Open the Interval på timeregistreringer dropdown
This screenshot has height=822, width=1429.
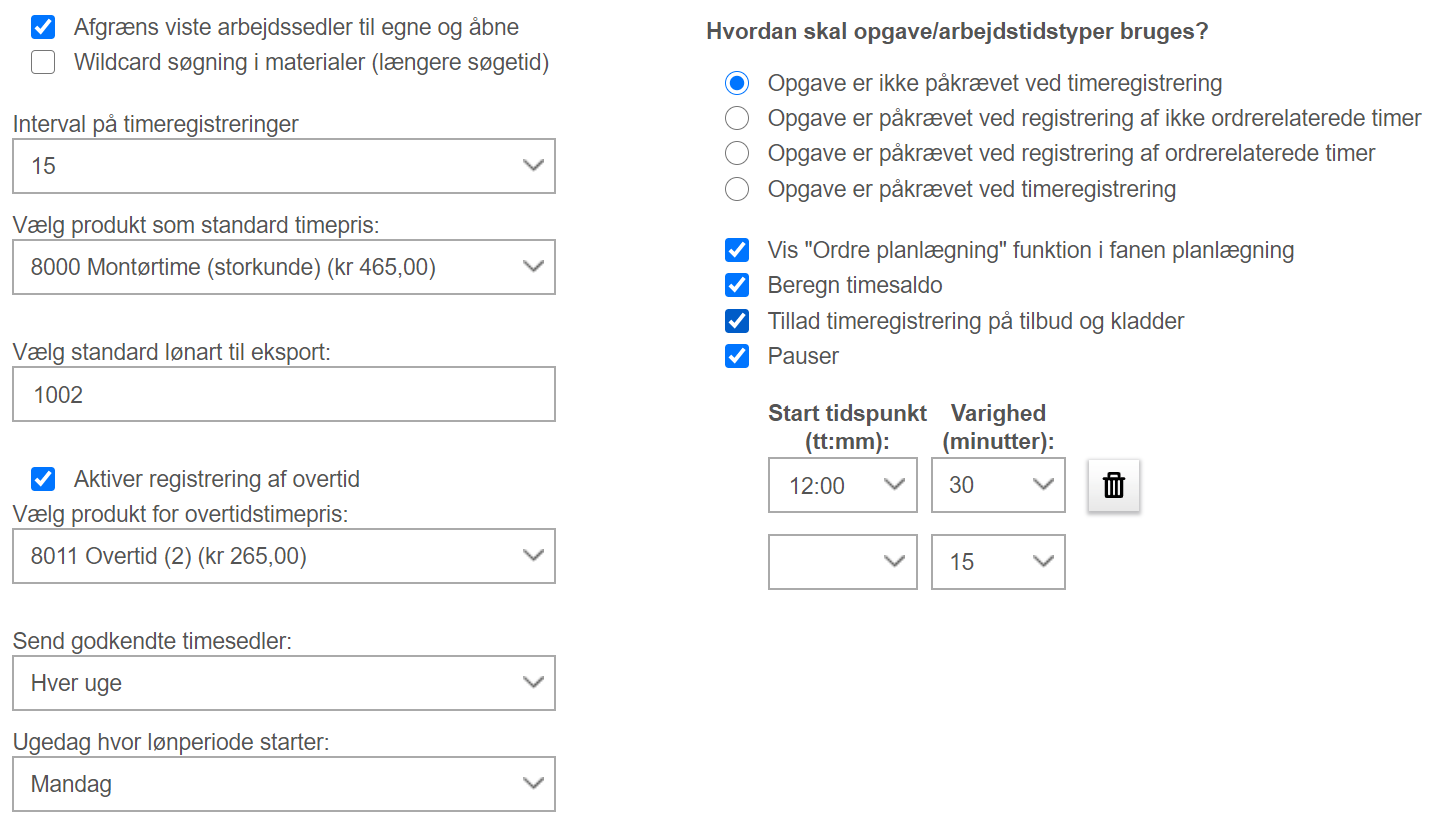pos(284,166)
